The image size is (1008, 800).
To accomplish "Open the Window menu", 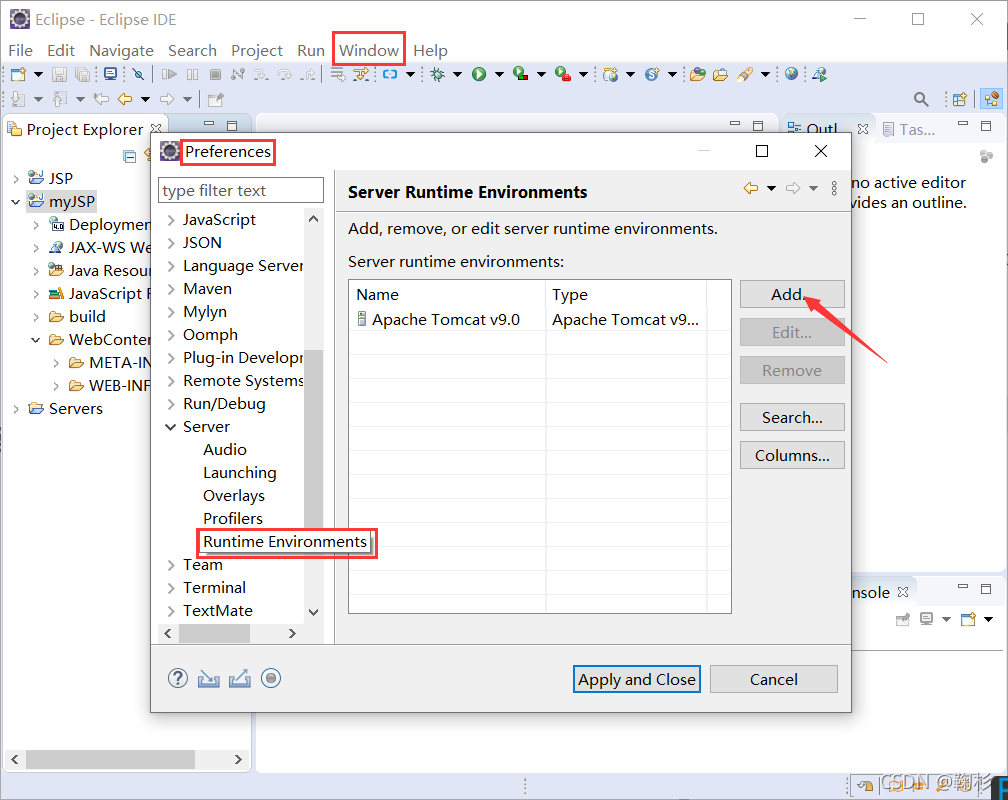I will click(x=369, y=51).
